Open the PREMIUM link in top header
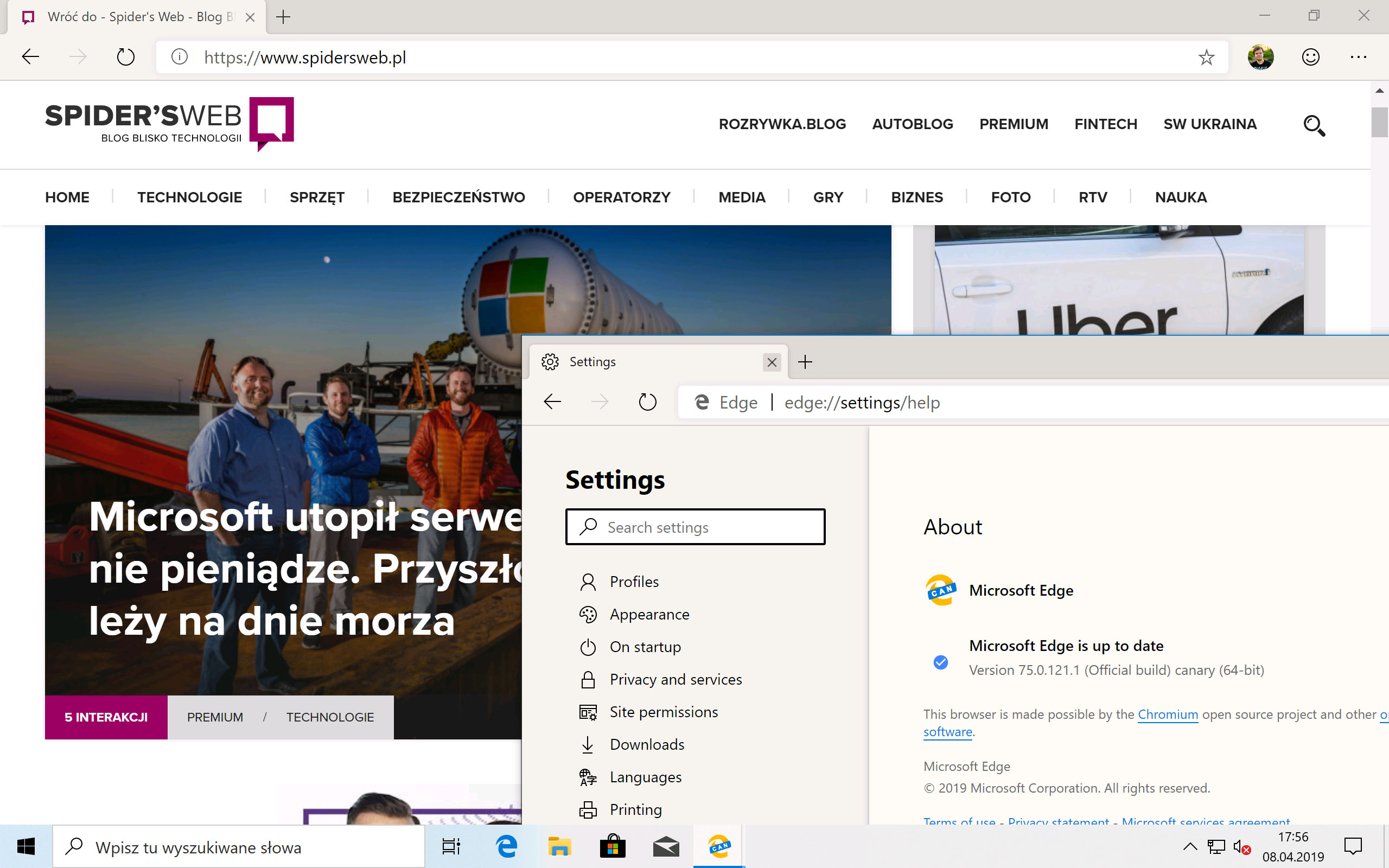Viewport: 1389px width, 868px height. click(1014, 124)
